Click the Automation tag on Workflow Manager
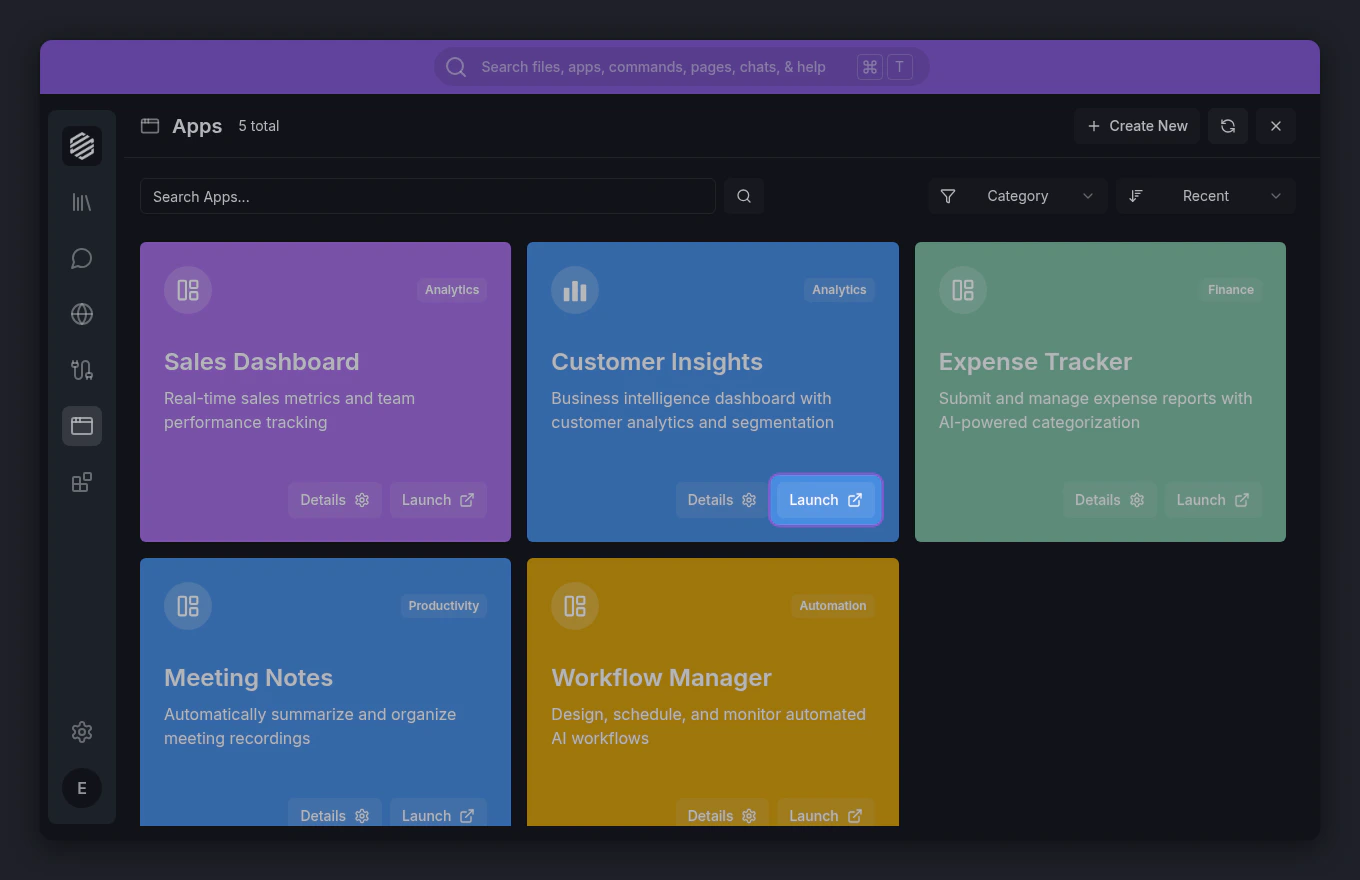This screenshot has height=880, width=1360. [x=833, y=606]
